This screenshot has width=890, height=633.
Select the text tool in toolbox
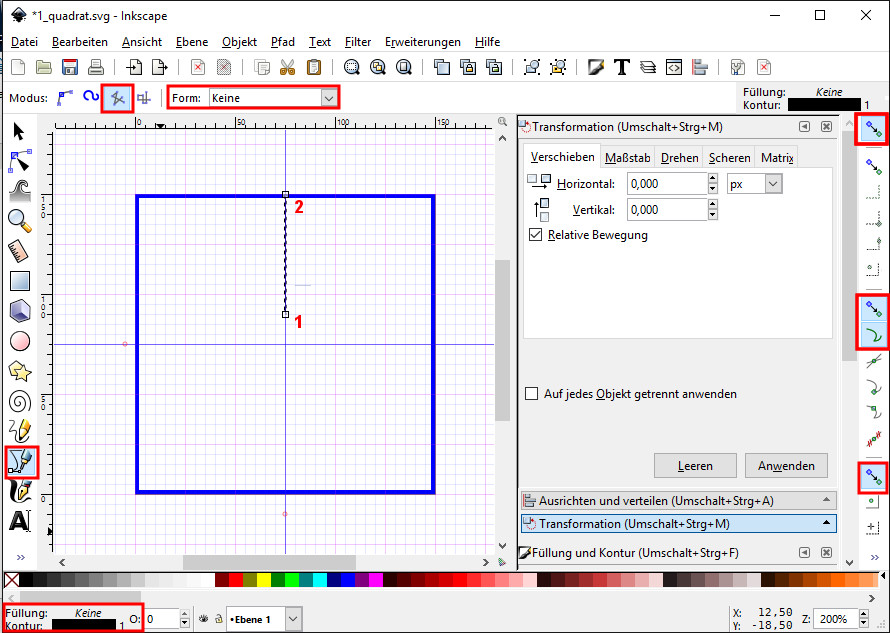(20, 521)
